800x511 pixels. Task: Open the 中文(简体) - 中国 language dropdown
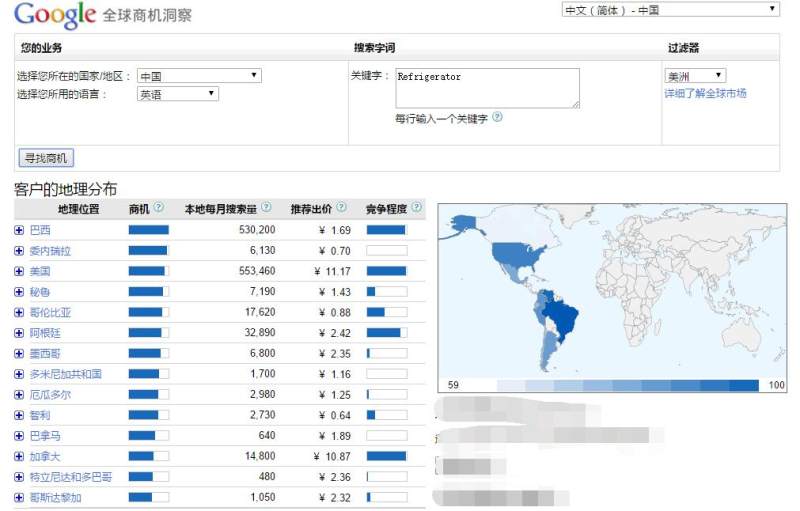point(669,10)
